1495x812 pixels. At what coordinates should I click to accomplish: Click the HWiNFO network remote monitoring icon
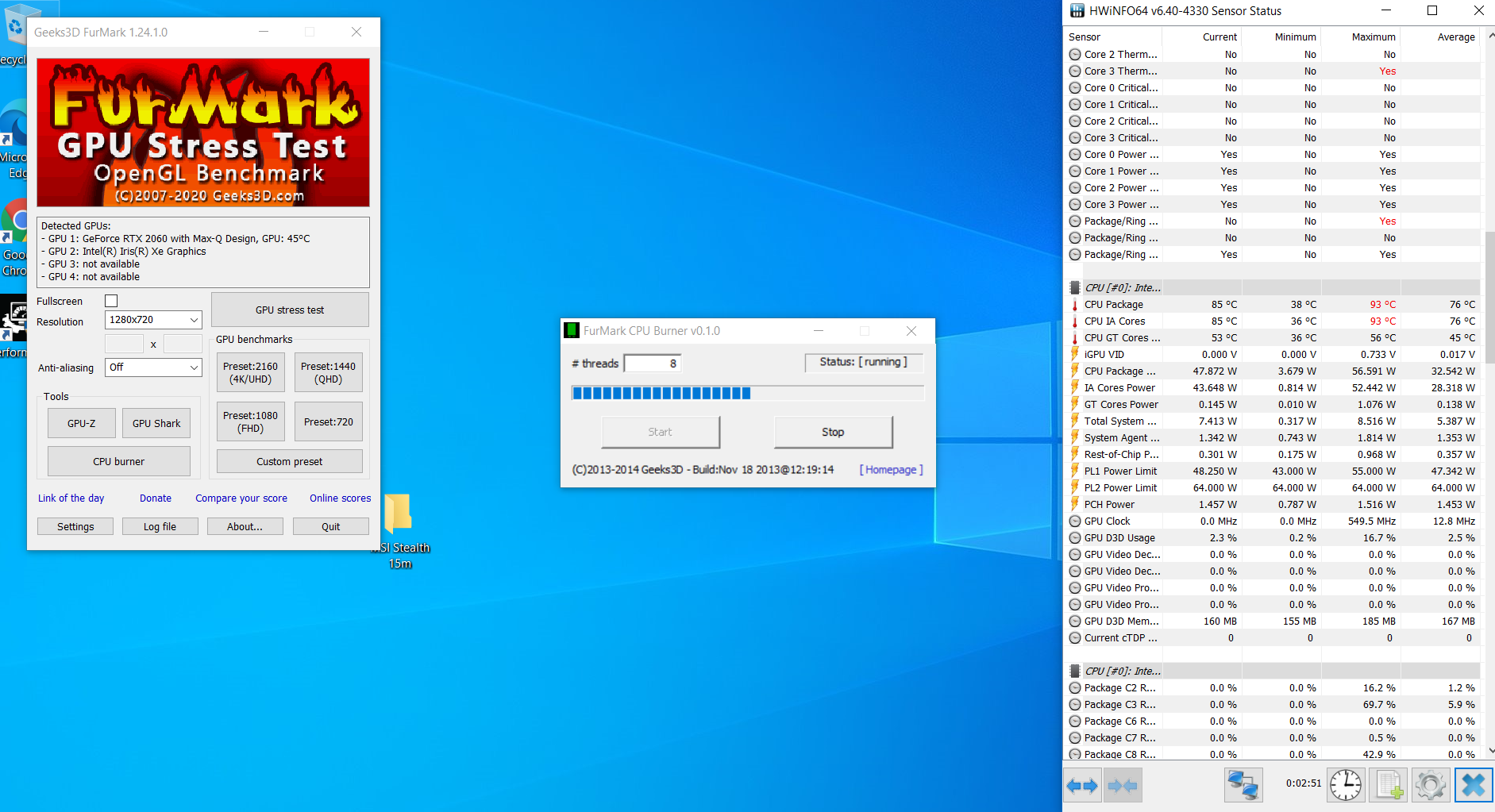coord(1243,786)
